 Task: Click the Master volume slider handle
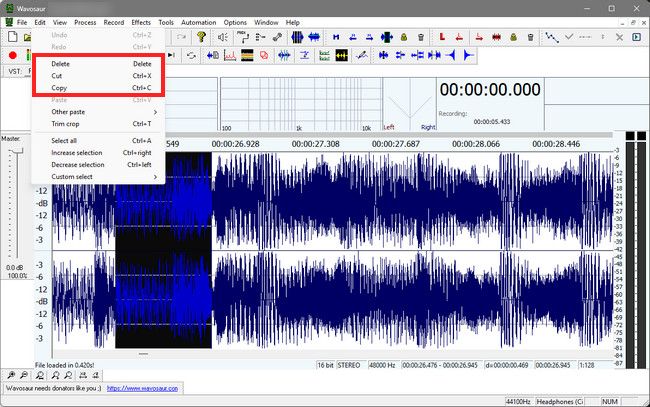[x=17, y=152]
